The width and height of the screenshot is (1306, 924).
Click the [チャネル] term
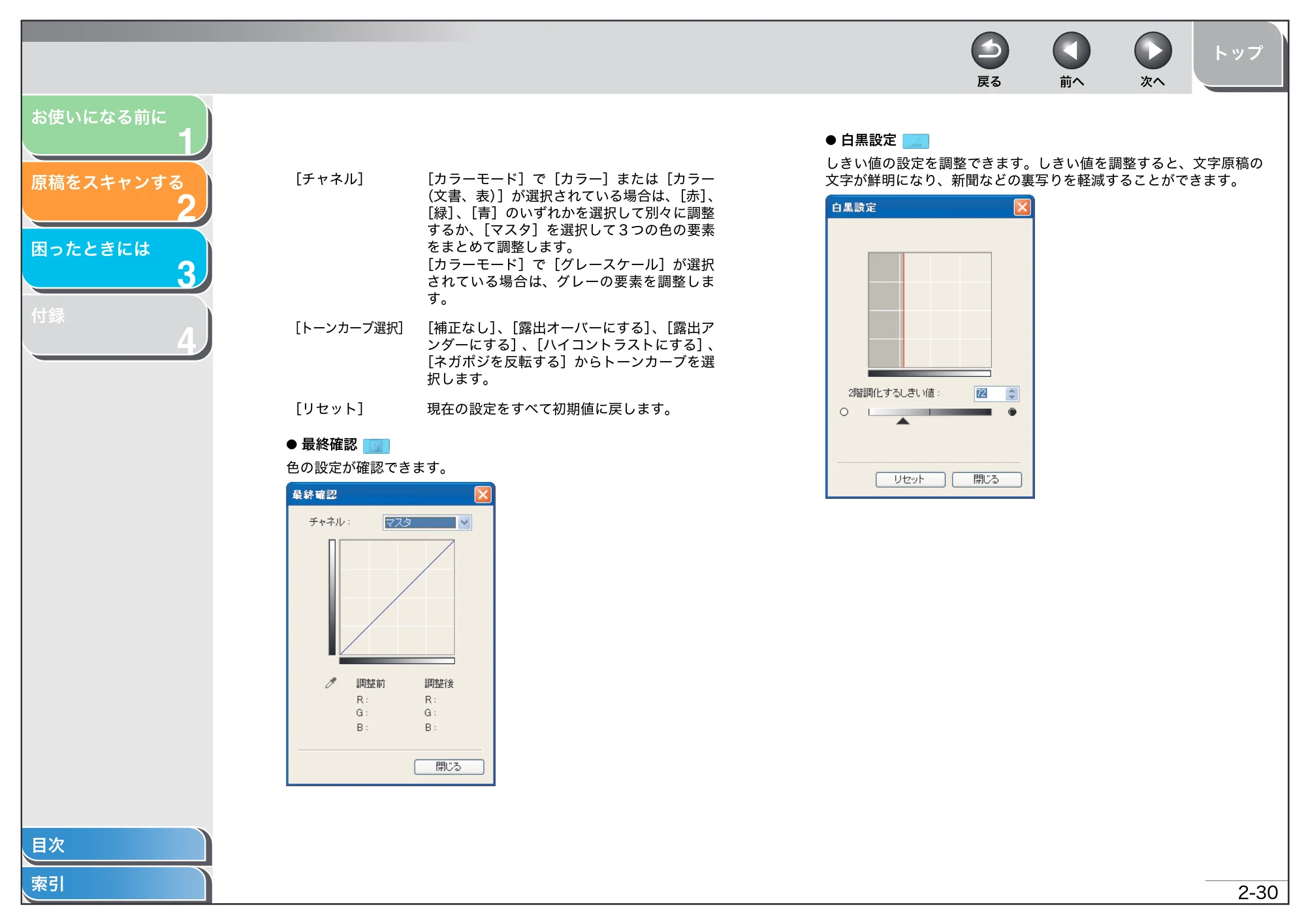pos(329,179)
